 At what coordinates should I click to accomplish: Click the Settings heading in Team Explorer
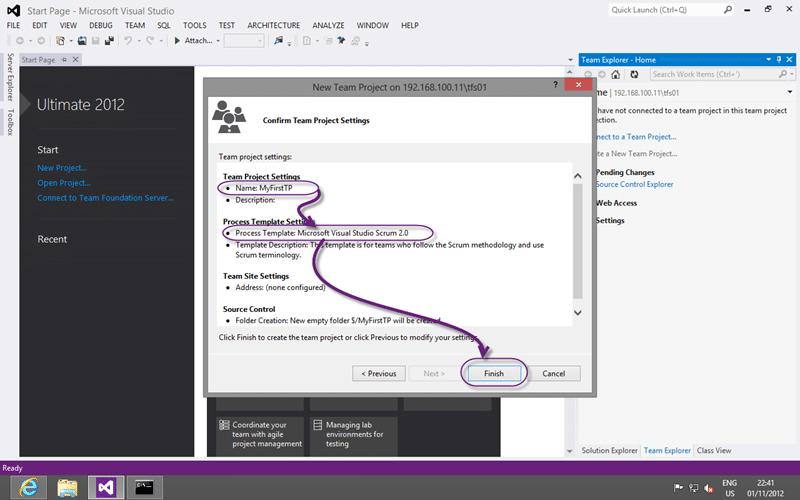coord(610,220)
